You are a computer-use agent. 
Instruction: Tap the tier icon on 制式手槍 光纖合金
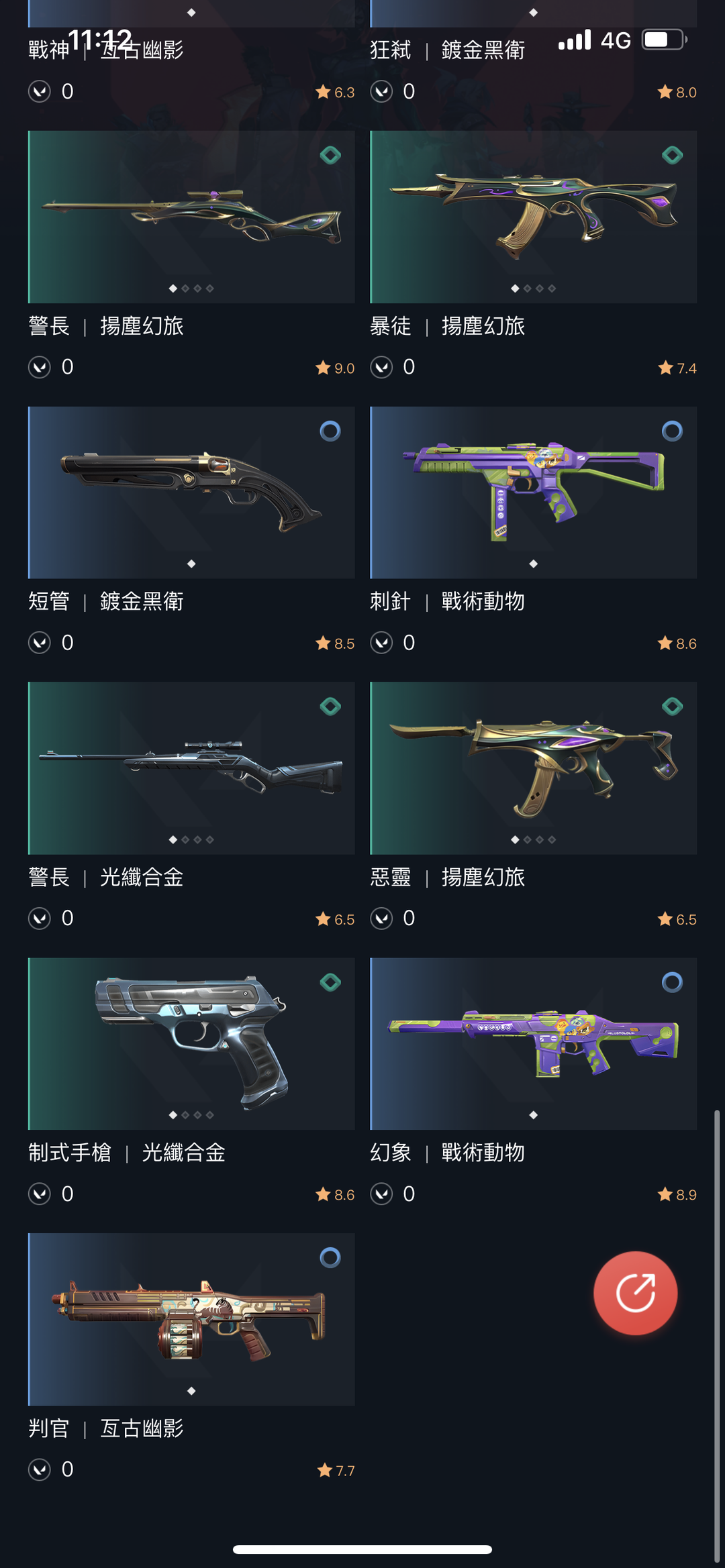coord(330,982)
